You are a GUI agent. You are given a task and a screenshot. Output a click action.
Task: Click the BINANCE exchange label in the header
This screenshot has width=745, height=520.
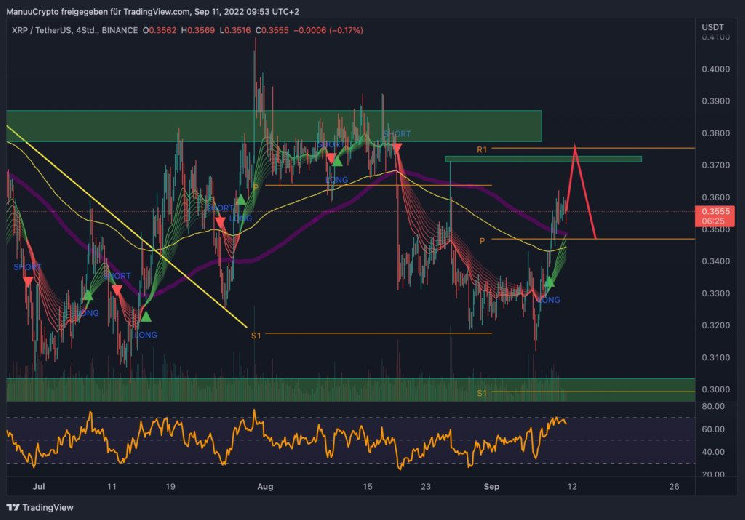tap(119, 31)
